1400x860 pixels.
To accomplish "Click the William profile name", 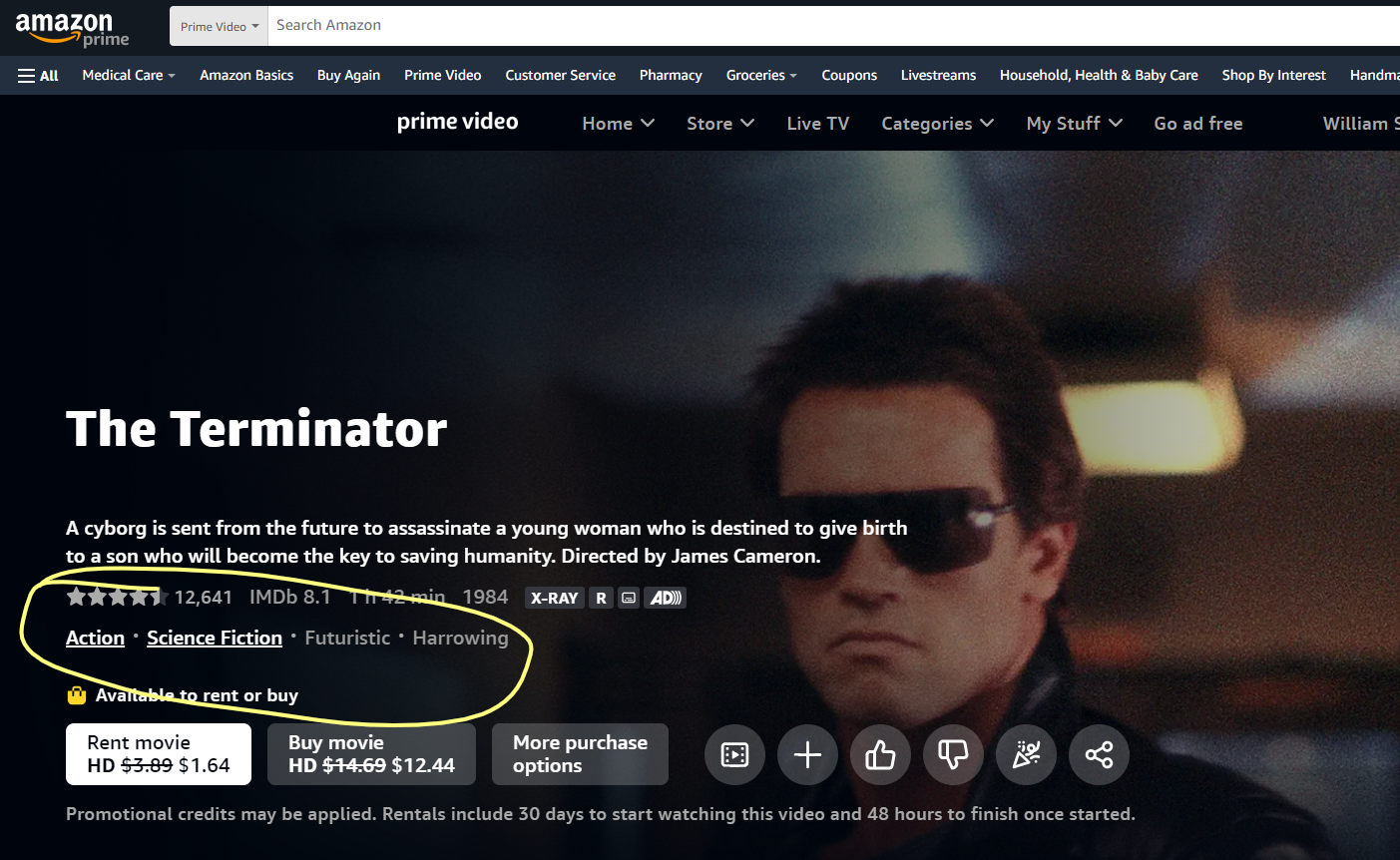I will (x=1360, y=124).
